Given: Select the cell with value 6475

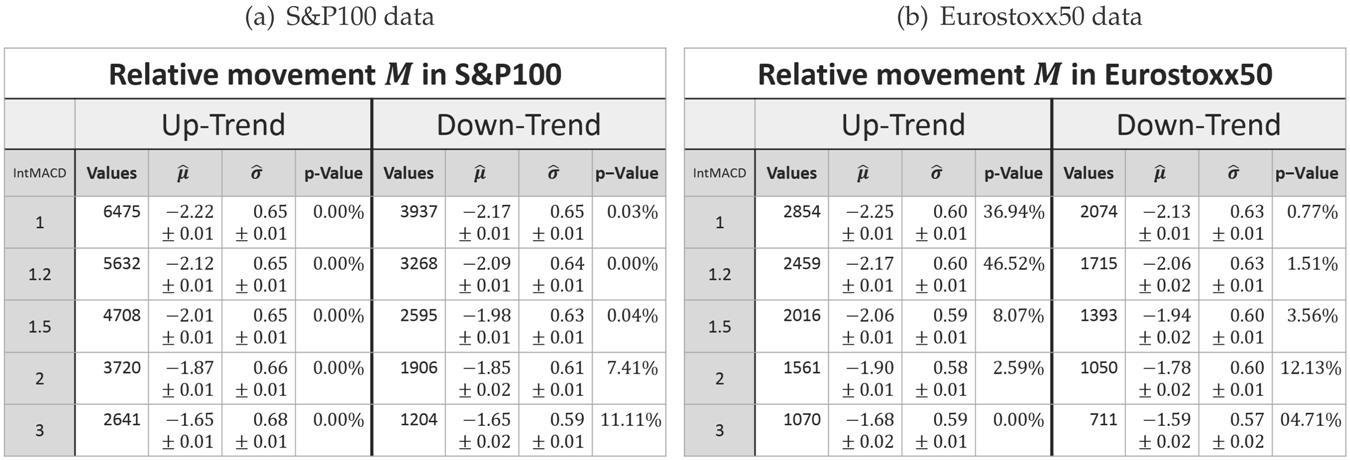Looking at the screenshot, I should click(111, 222).
